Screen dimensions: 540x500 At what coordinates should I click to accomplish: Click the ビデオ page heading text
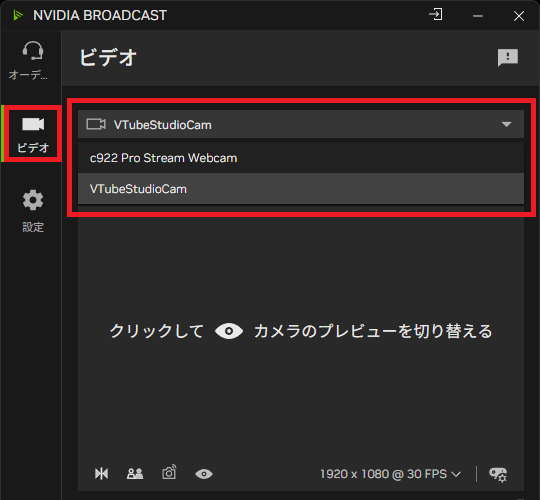click(x=108, y=57)
